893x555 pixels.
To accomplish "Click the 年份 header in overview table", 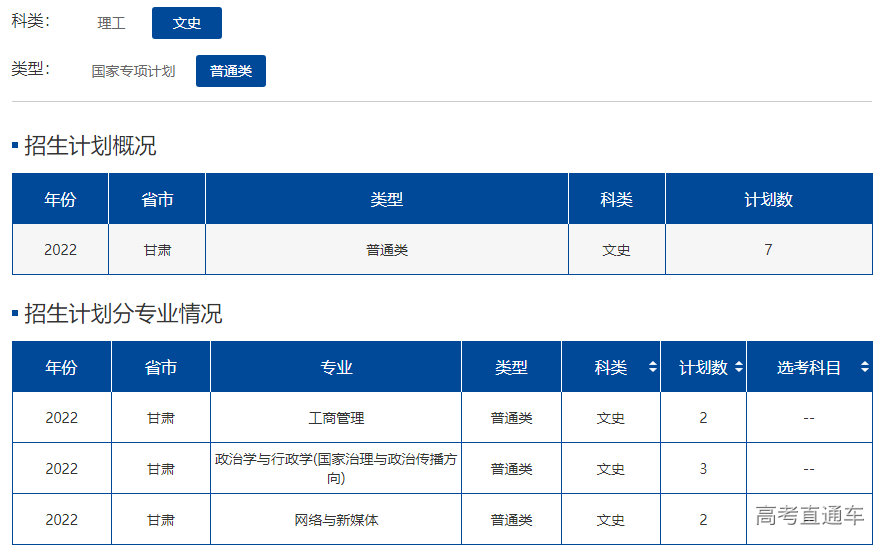I will (60, 199).
